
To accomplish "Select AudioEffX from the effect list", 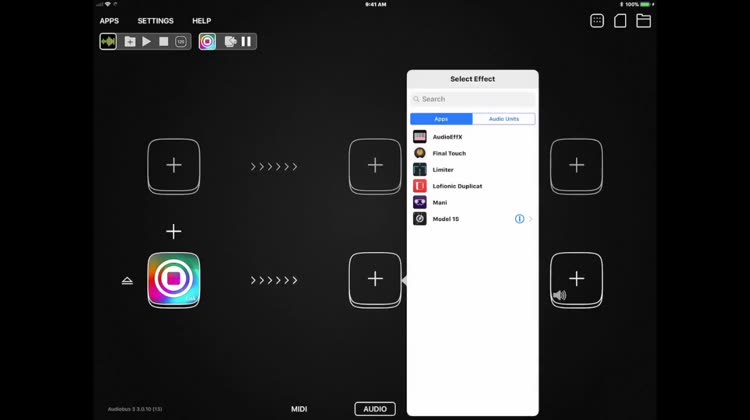I will tap(473, 137).
